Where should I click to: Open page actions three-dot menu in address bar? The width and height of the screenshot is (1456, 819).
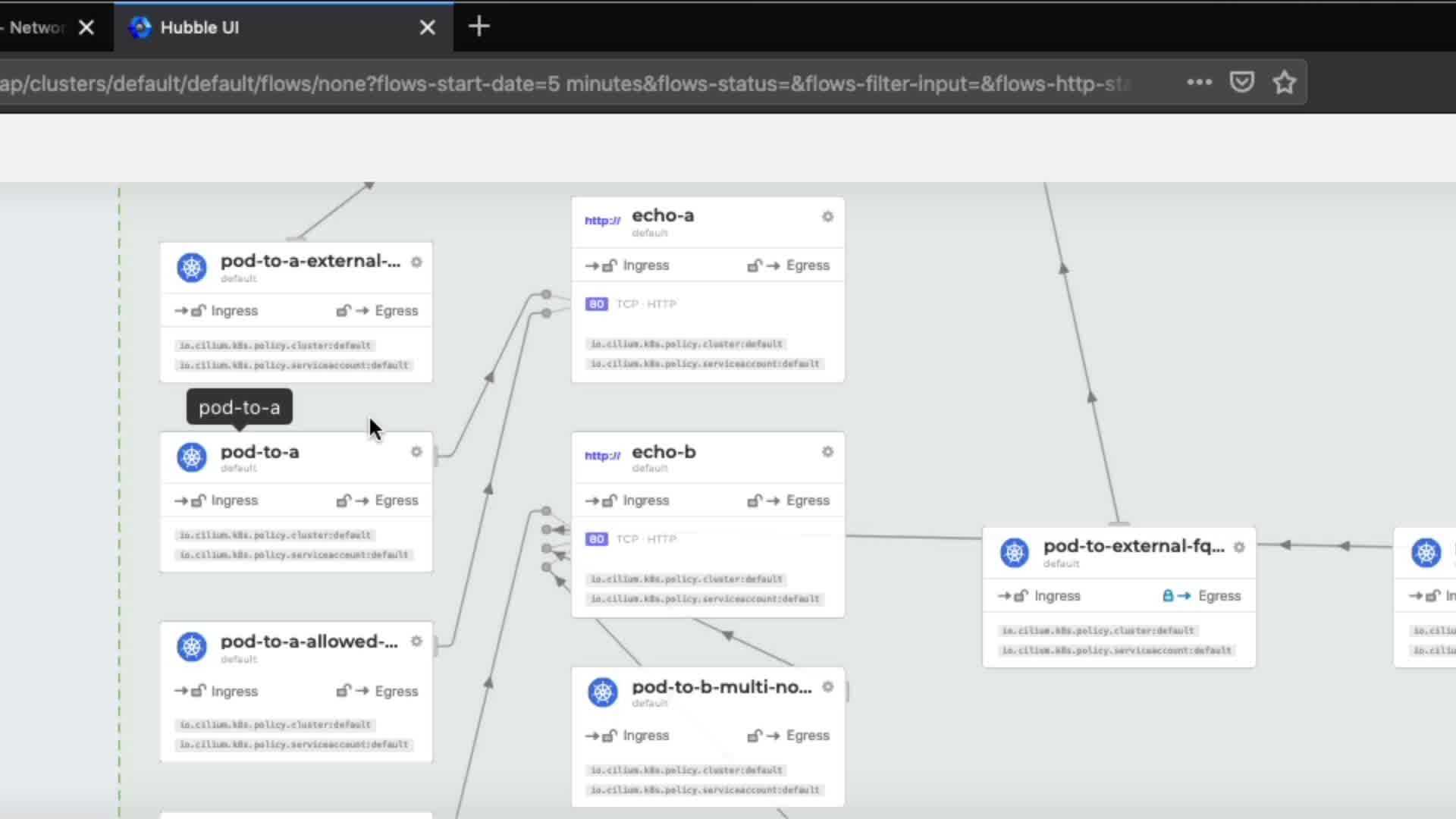(x=1199, y=82)
